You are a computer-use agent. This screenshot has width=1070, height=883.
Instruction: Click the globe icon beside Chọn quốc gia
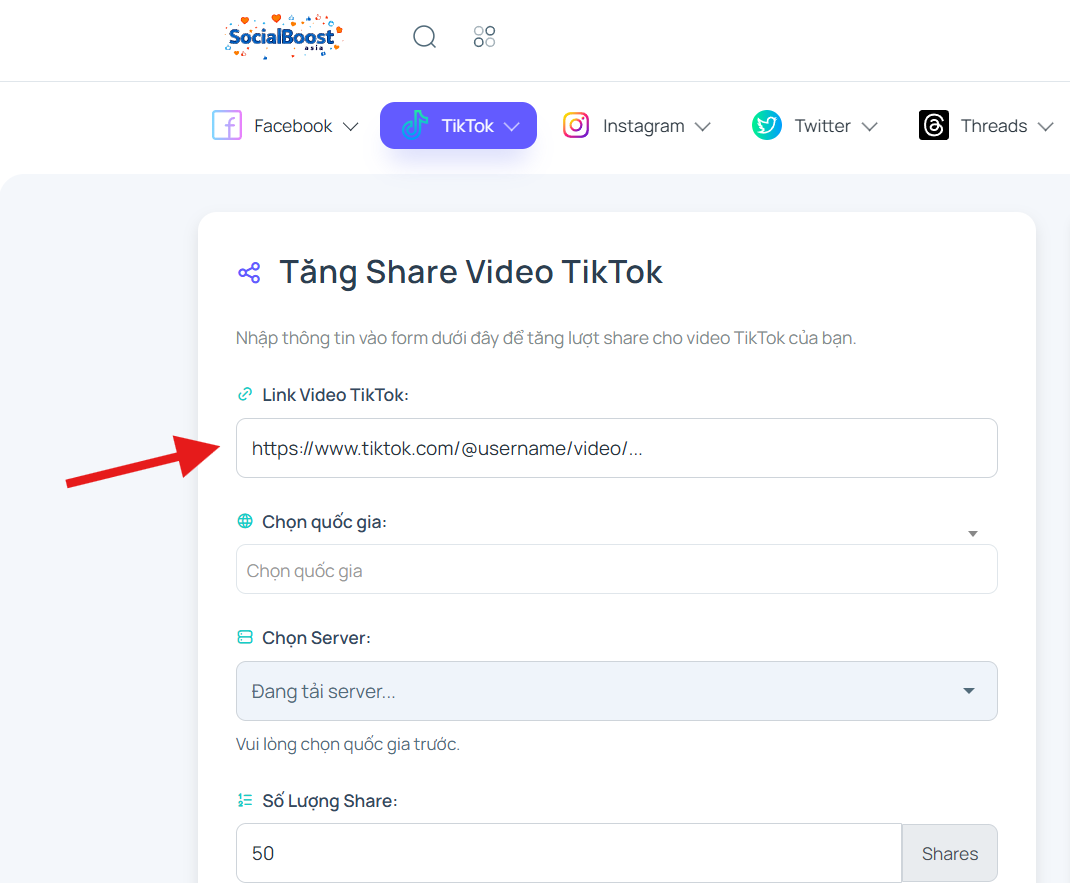tap(244, 521)
